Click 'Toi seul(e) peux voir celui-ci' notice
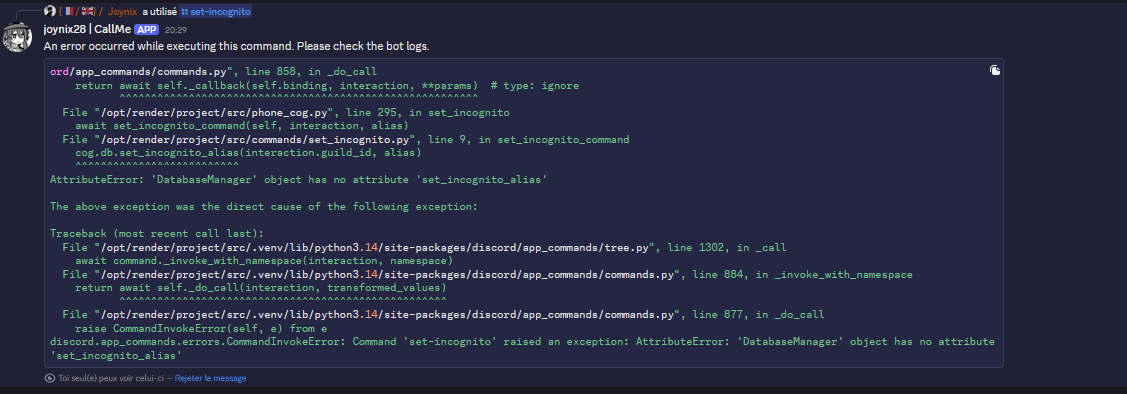Image resolution: width=1127 pixels, height=394 pixels. (111, 377)
